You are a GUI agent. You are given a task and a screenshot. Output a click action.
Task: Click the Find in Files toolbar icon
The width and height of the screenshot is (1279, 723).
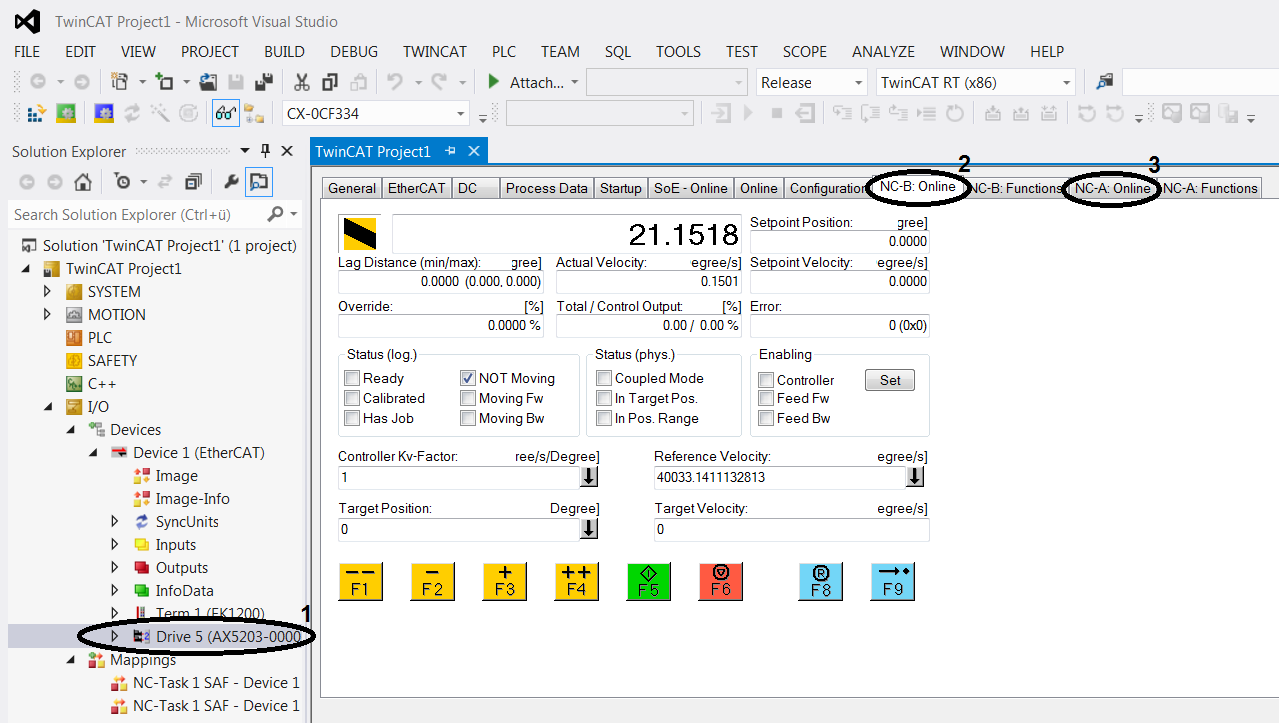pyautogui.click(x=1104, y=83)
